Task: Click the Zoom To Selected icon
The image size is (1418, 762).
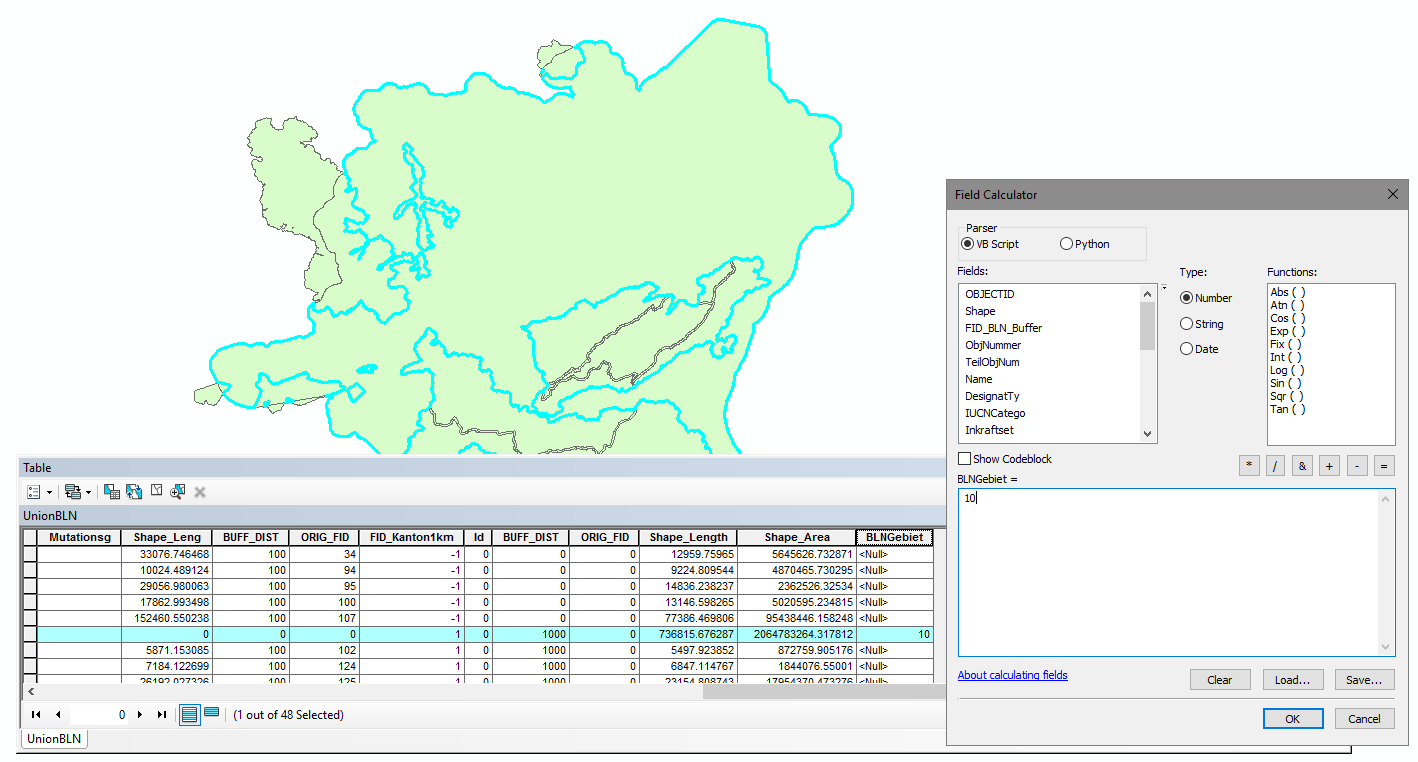Action: (178, 492)
